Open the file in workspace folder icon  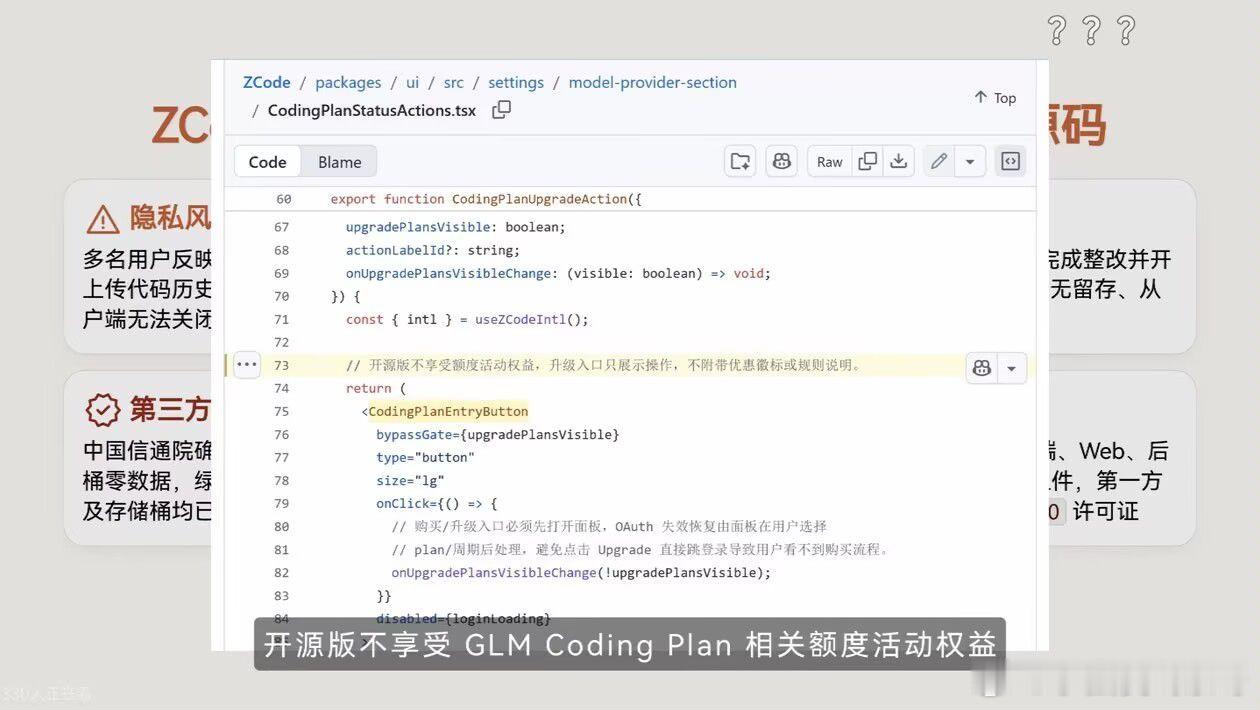click(740, 161)
